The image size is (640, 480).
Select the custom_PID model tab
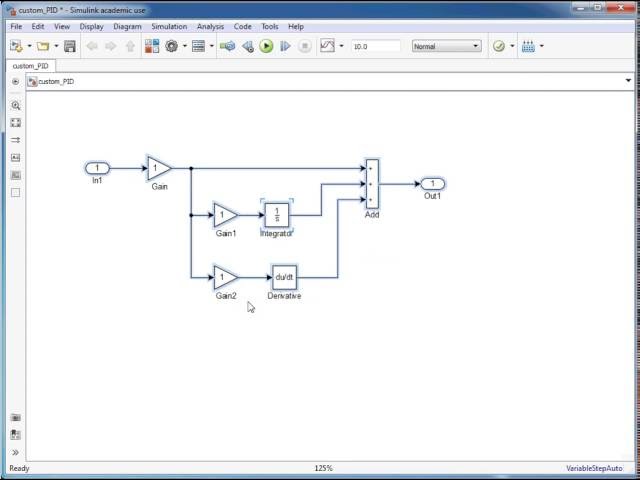point(31,66)
